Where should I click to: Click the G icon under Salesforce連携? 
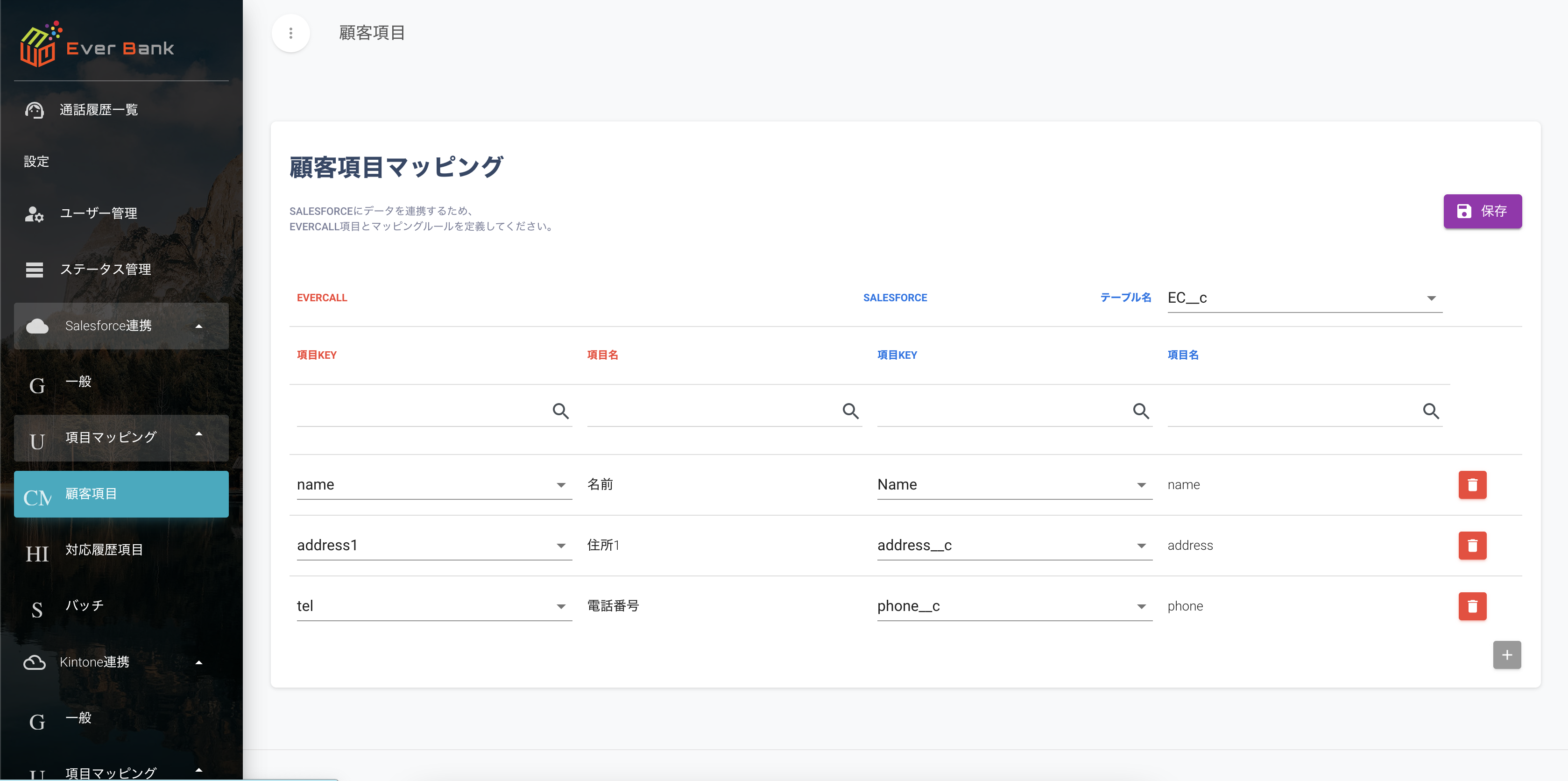click(x=37, y=386)
